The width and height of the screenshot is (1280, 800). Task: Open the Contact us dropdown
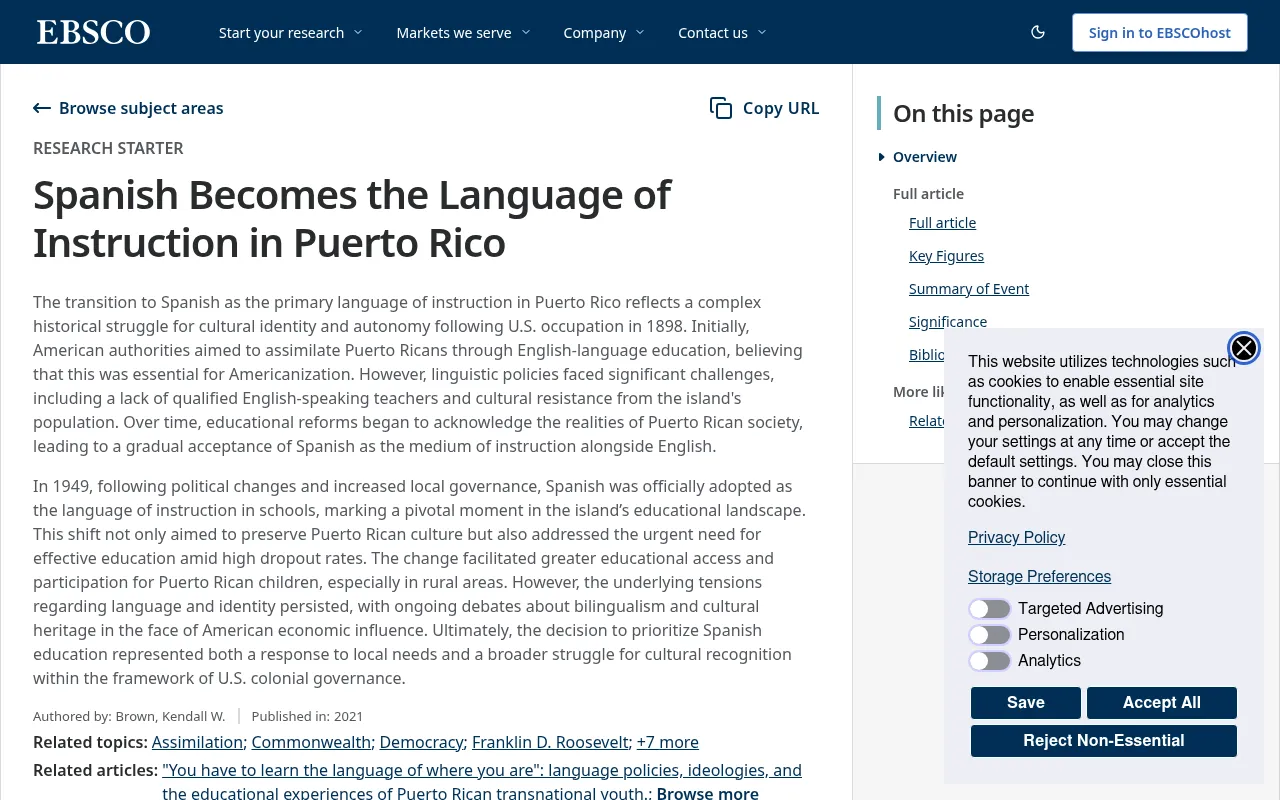coord(722,32)
